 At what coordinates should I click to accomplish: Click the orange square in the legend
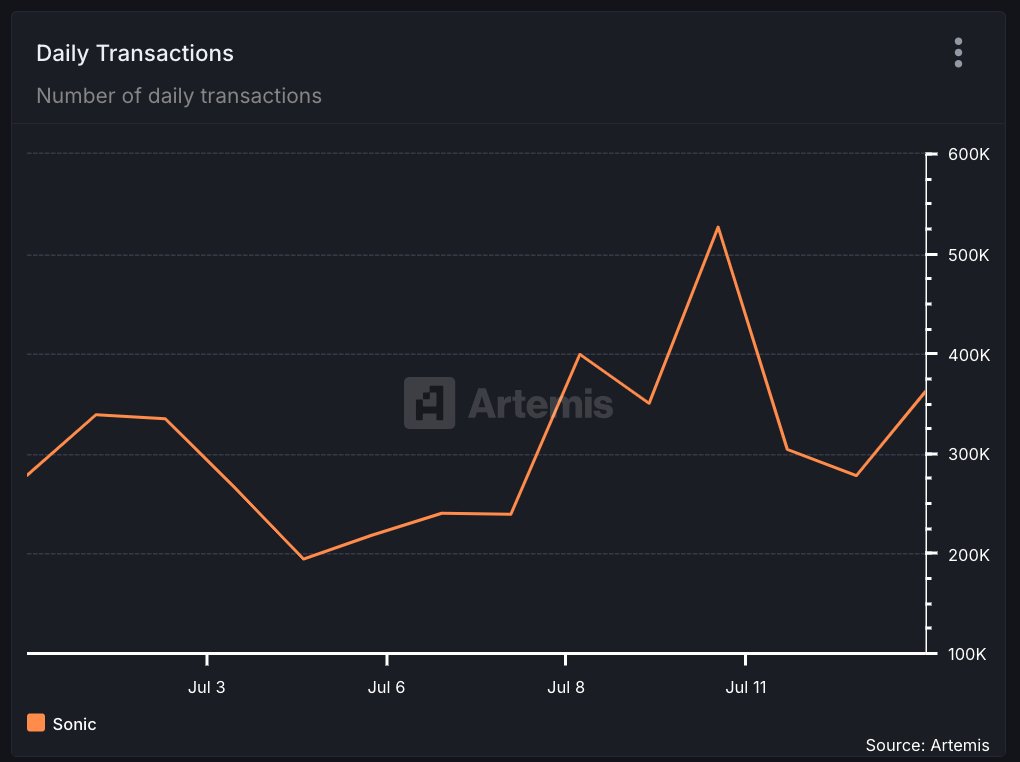click(x=36, y=723)
